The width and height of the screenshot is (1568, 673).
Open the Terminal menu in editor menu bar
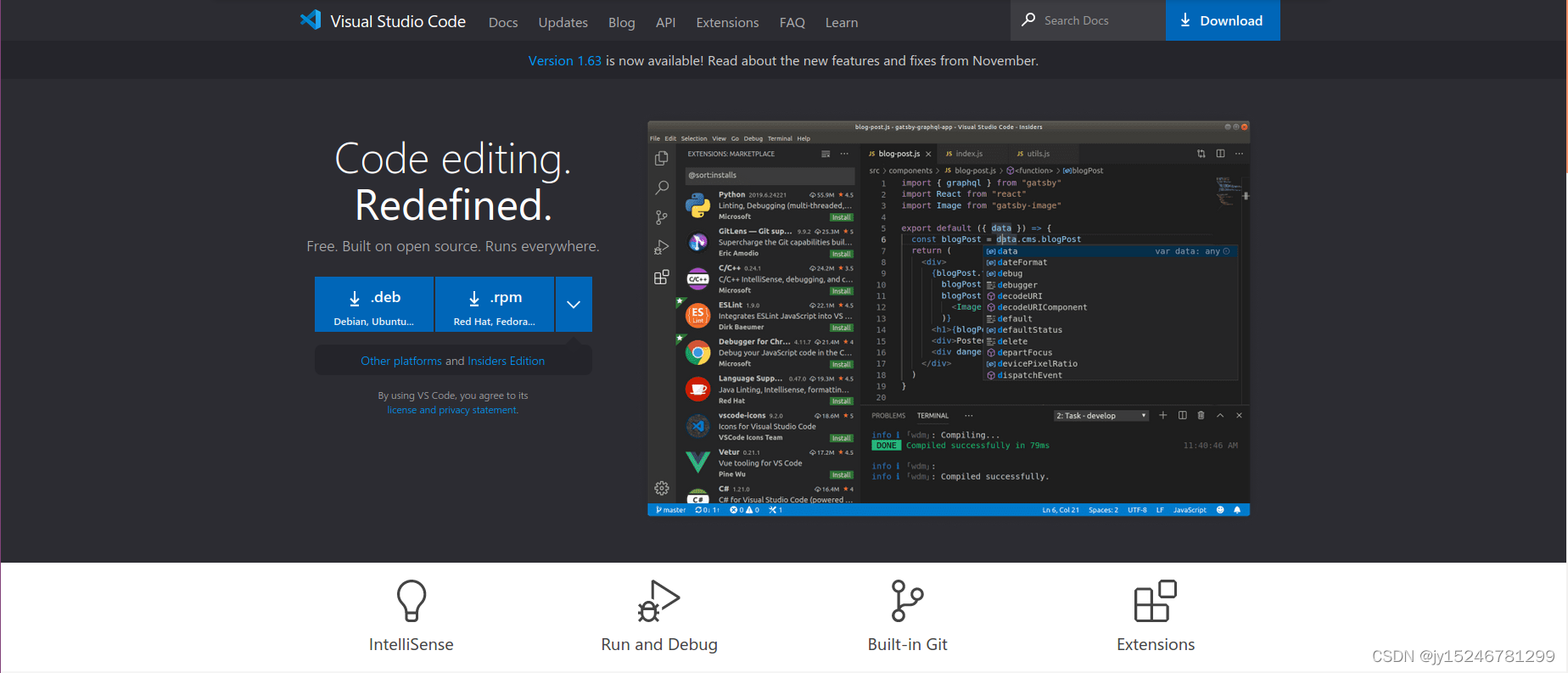coord(780,138)
